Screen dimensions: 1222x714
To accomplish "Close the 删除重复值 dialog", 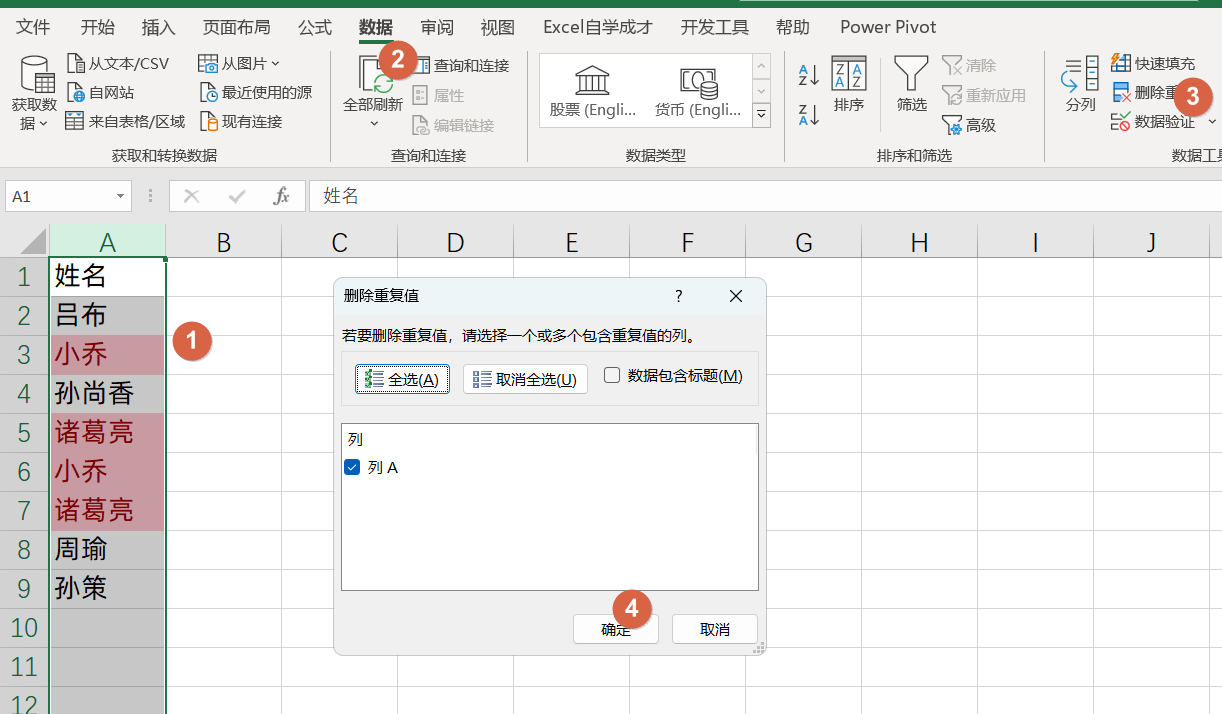I will point(736,296).
